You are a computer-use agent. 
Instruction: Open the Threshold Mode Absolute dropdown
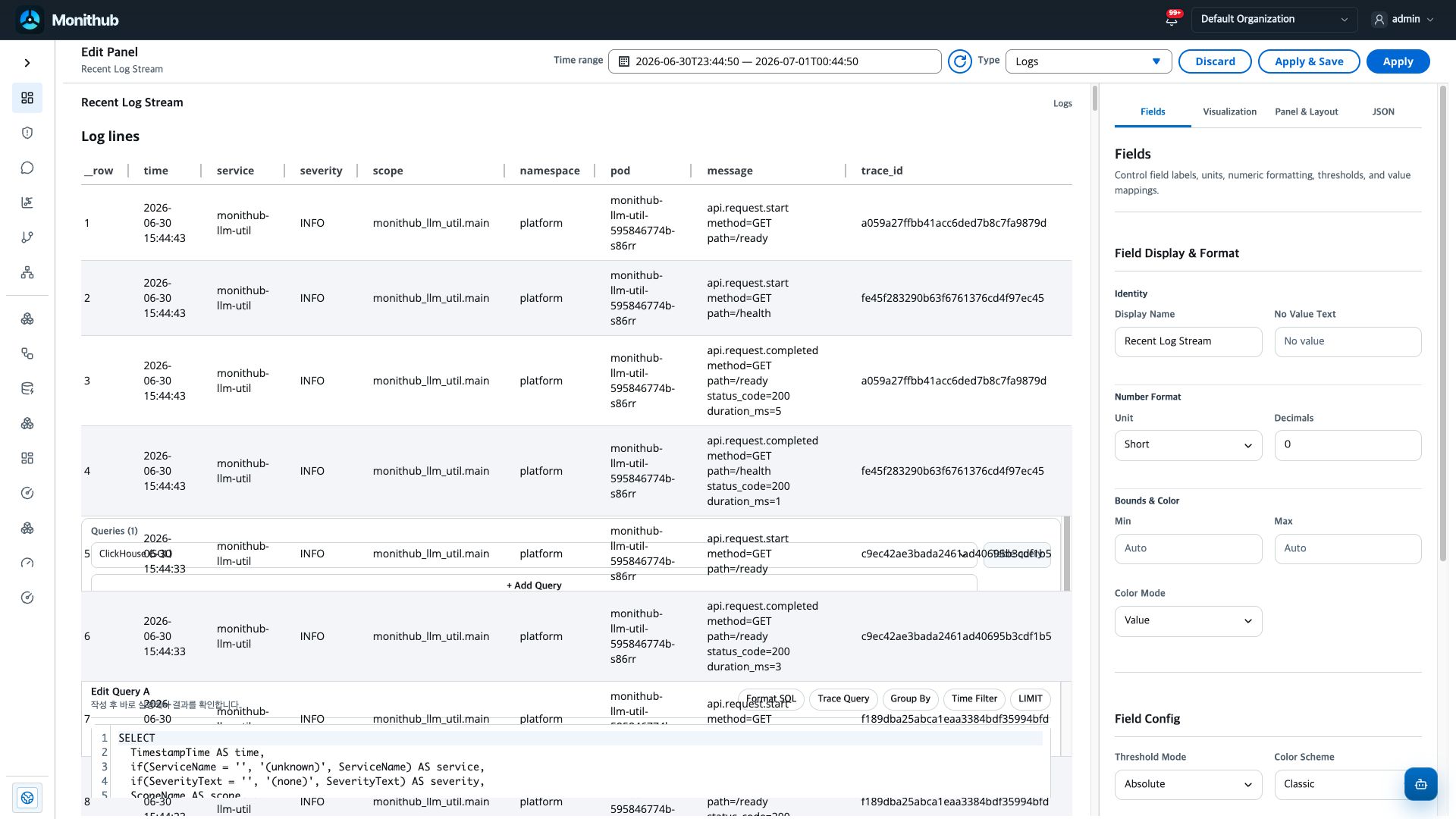(x=1188, y=785)
